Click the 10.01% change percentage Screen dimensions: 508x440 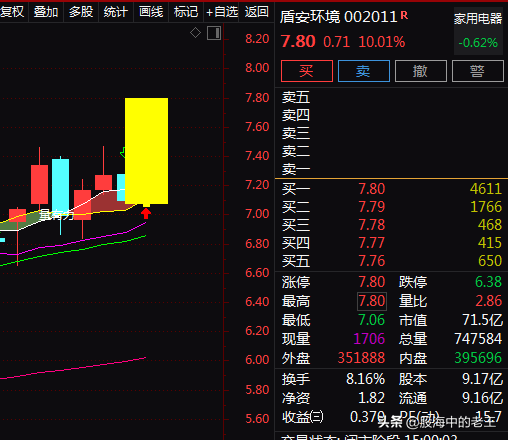coord(382,42)
